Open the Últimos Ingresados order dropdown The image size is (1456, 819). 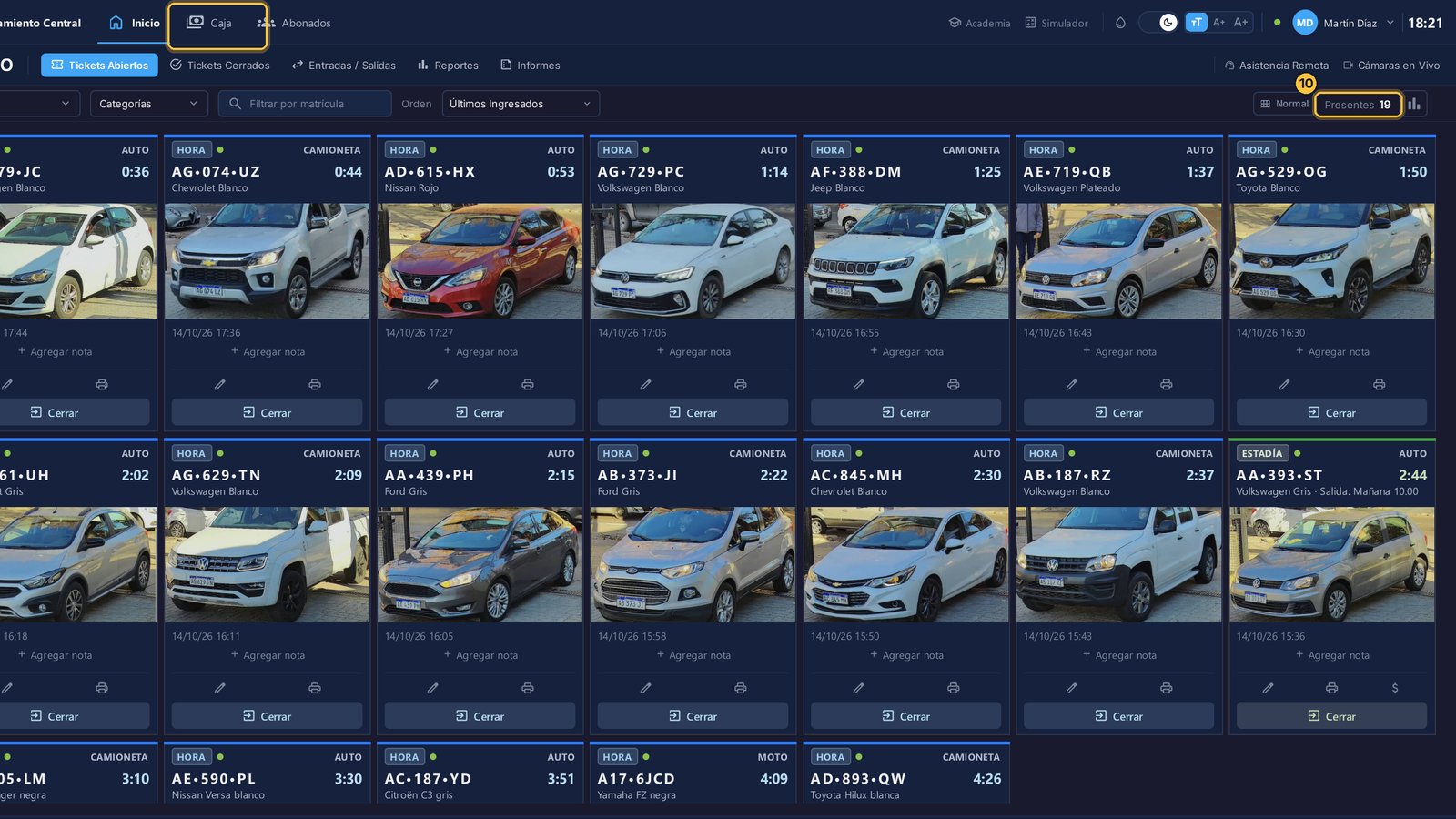[x=521, y=104]
